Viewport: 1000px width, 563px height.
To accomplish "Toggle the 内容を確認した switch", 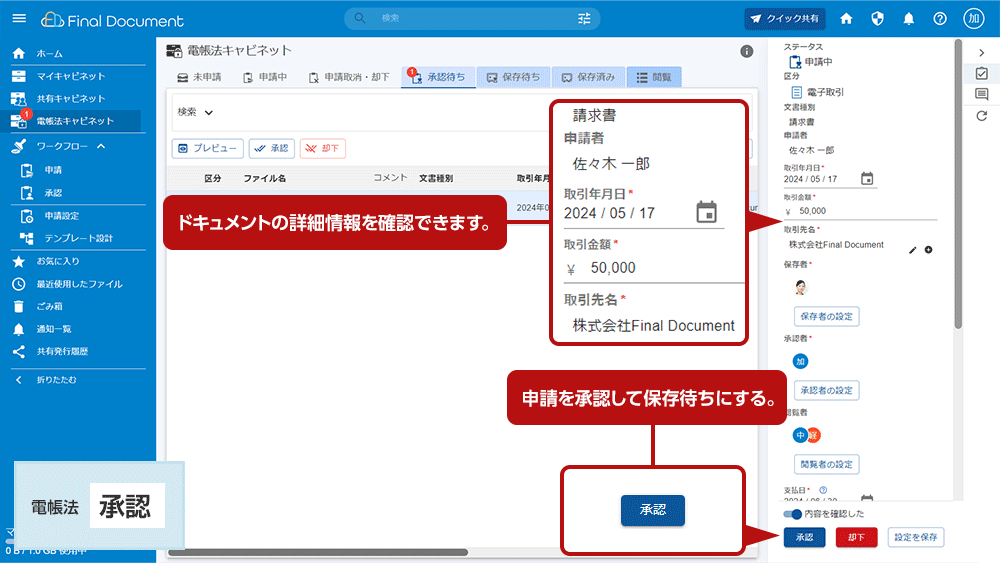I will 792,514.
